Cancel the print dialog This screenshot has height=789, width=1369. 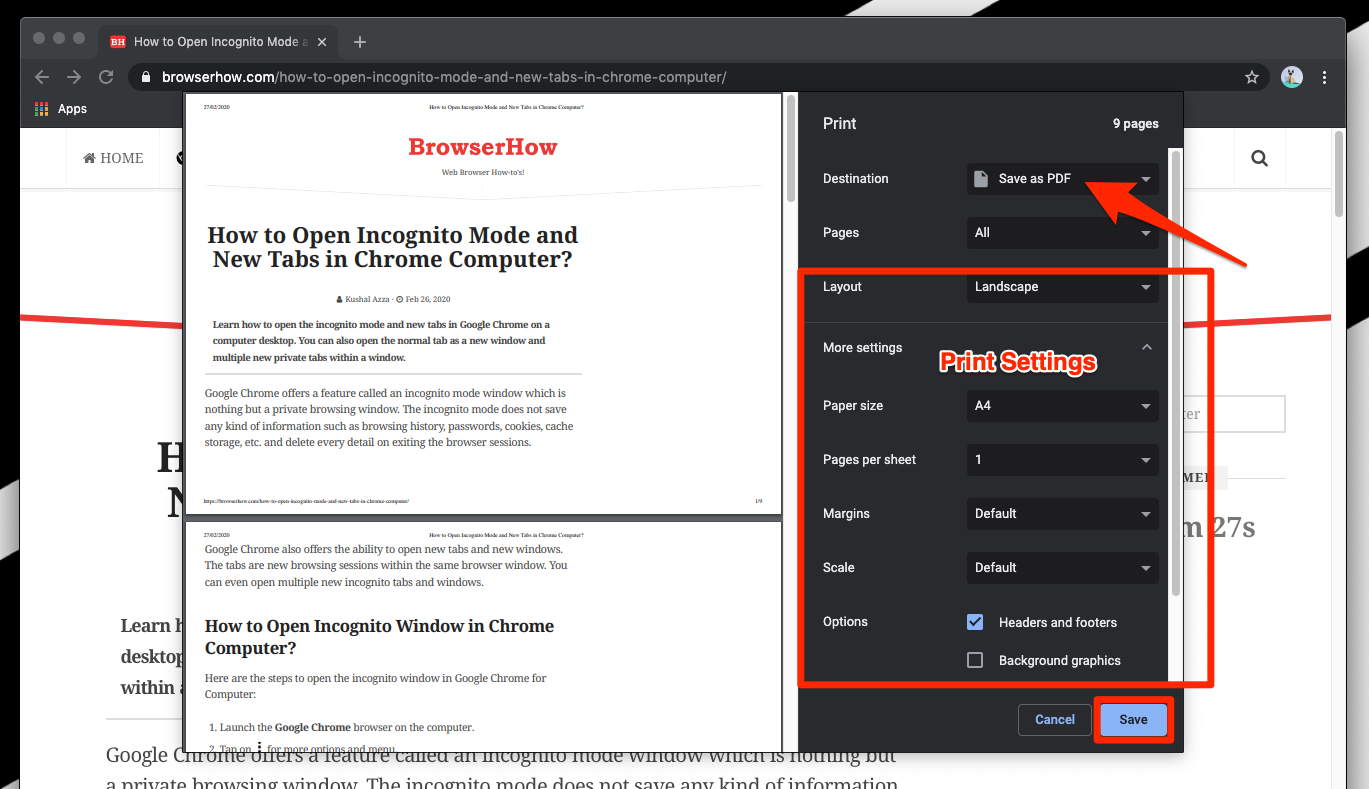pyautogui.click(x=1055, y=720)
